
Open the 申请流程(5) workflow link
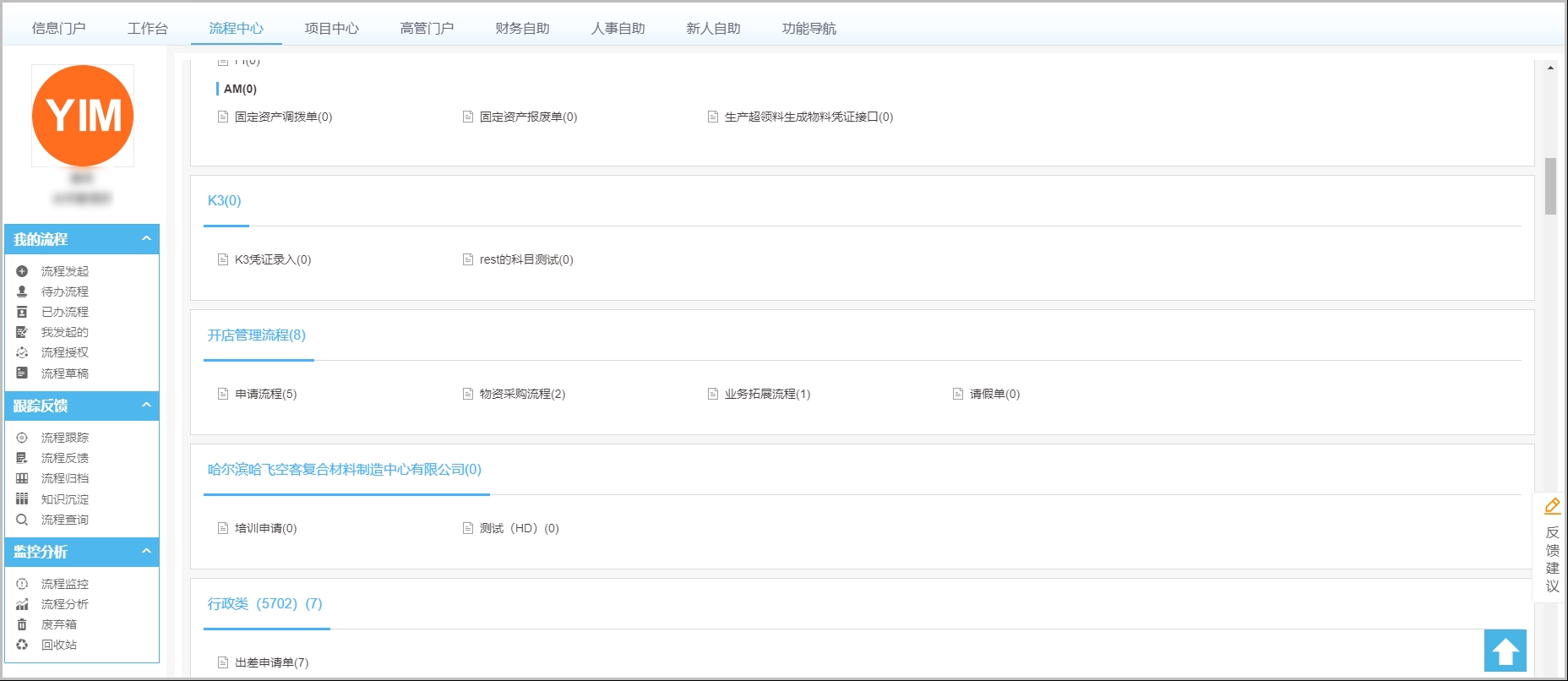(x=265, y=394)
